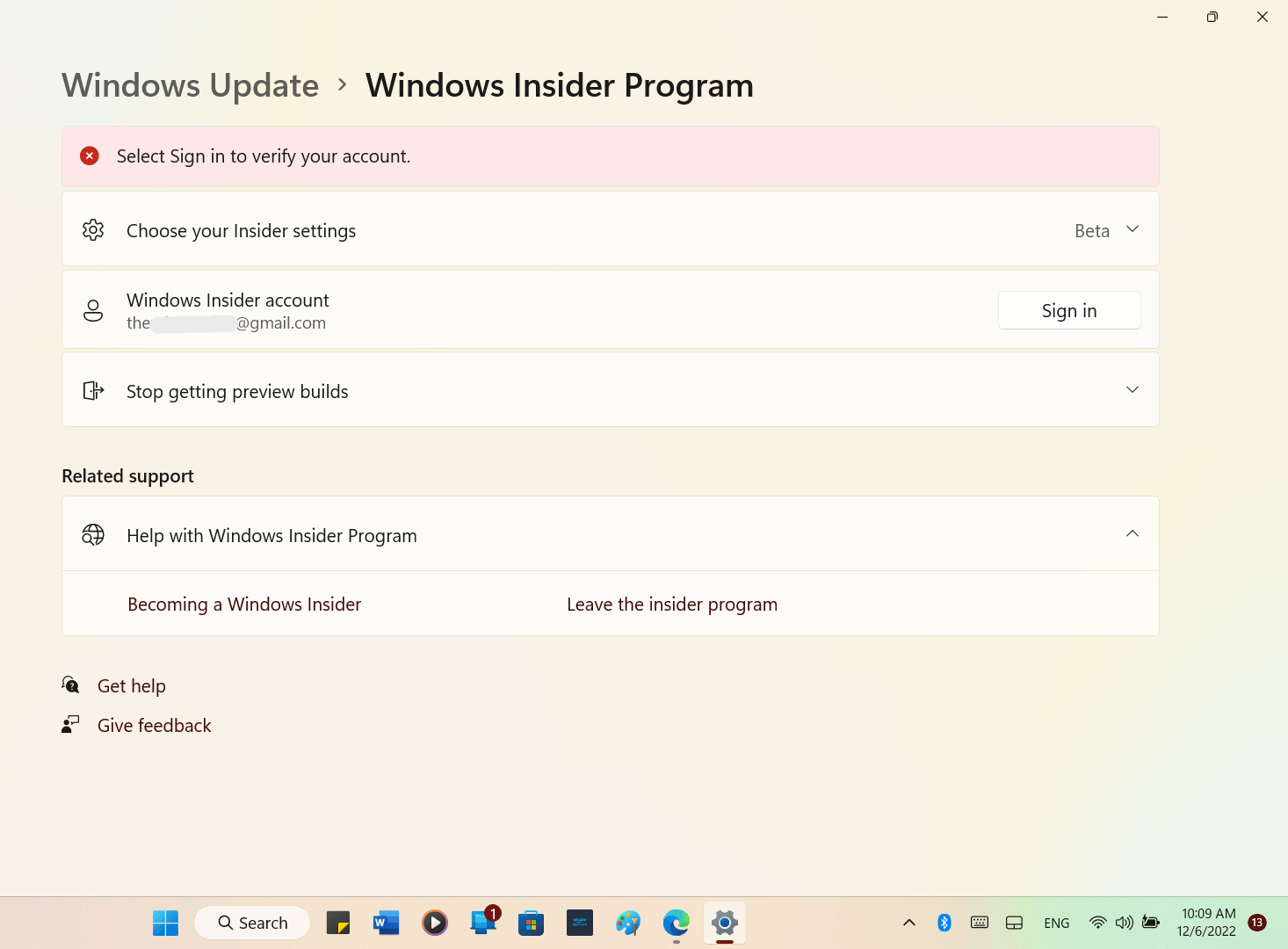1288x949 pixels.
Task: Click the Get help link
Action: (x=132, y=685)
